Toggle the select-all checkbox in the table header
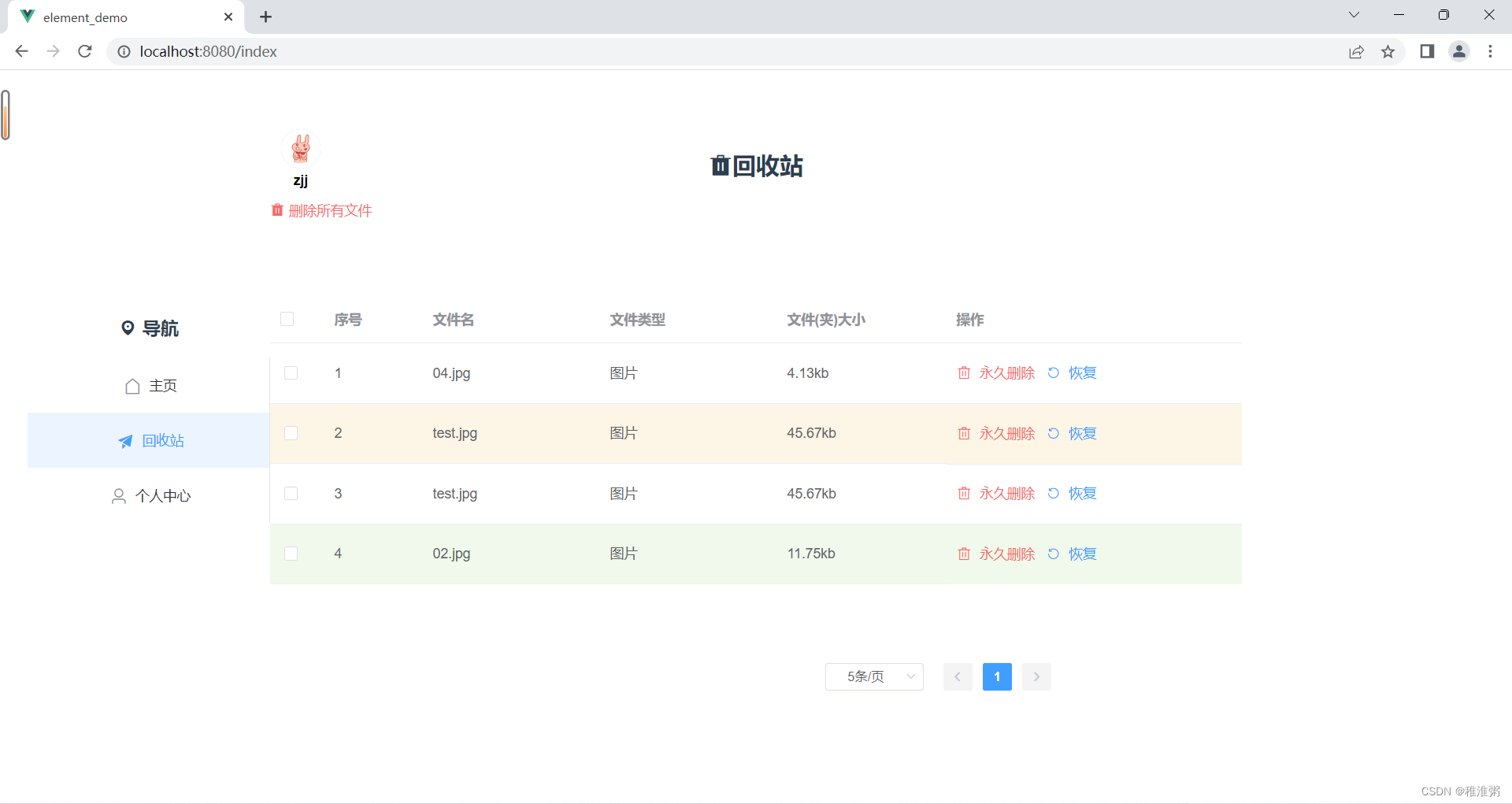The image size is (1512, 804). coord(287,319)
